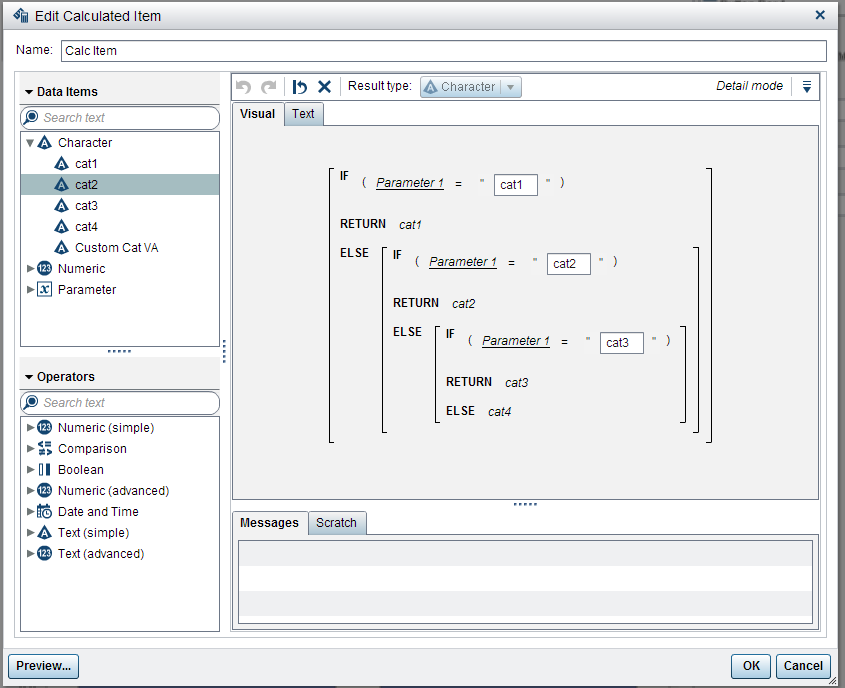Viewport: 845px width, 688px height.
Task: Select the Custom Cat VA data item
Action: (x=116, y=248)
